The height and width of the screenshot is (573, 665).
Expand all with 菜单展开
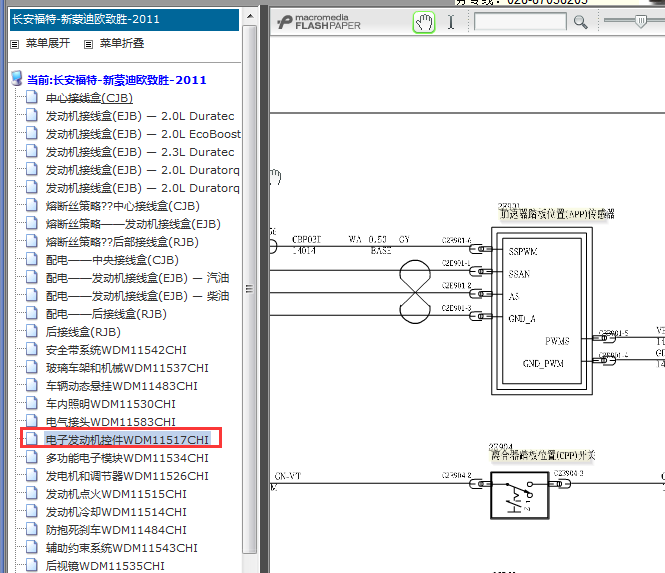[x=48, y=43]
